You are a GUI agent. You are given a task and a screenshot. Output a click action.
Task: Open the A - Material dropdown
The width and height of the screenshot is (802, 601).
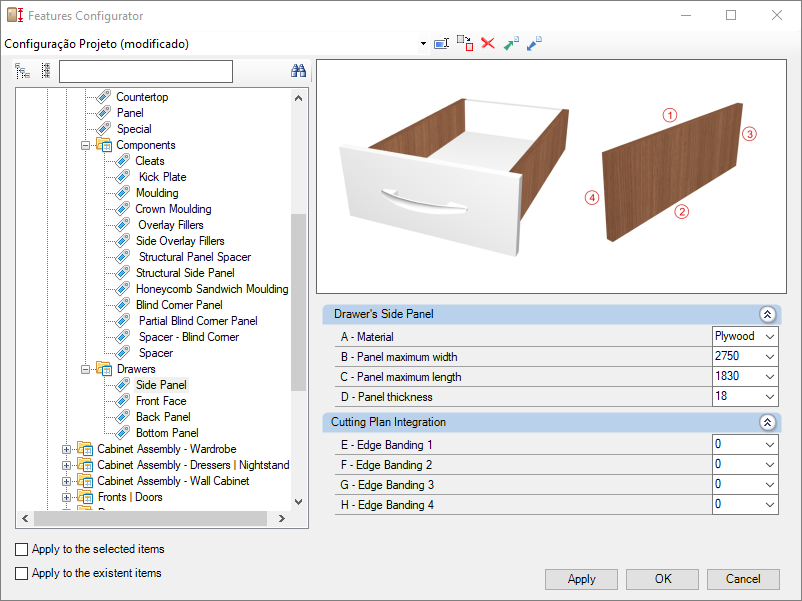coord(769,337)
